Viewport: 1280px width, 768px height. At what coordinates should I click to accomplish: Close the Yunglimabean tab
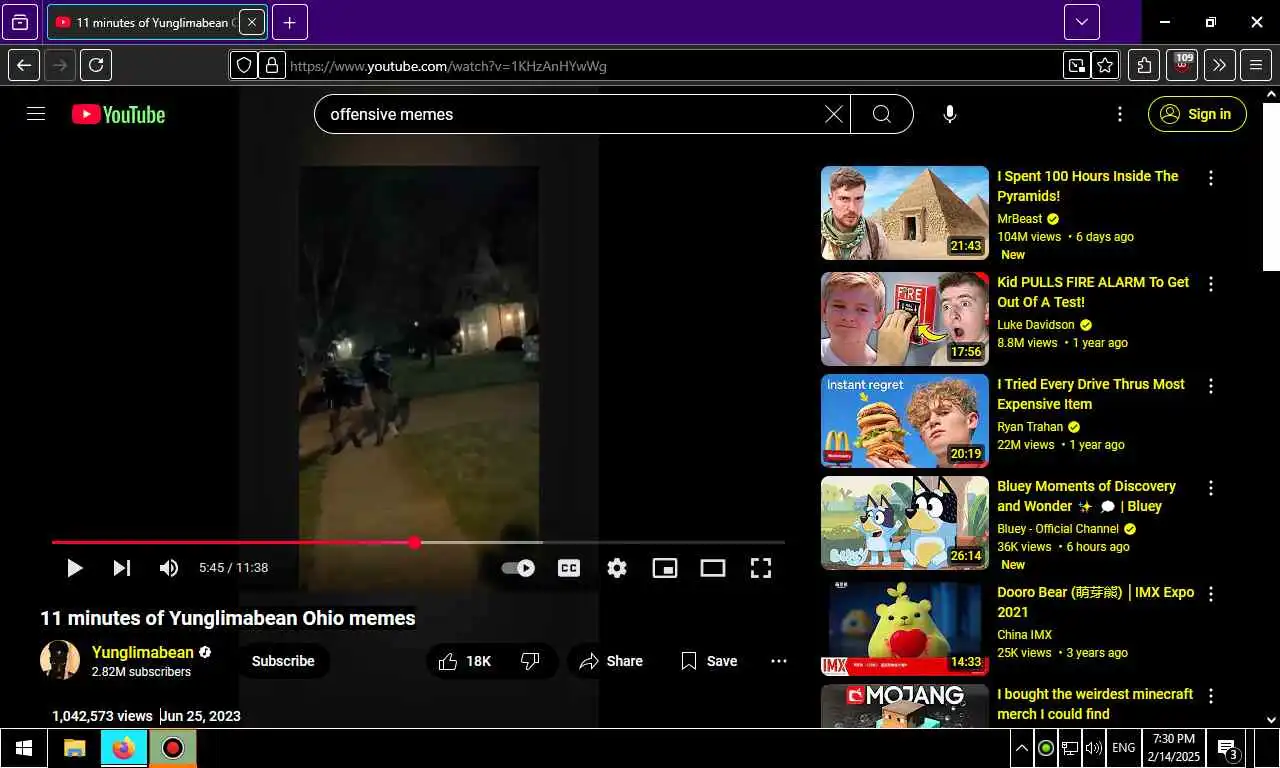tap(252, 22)
